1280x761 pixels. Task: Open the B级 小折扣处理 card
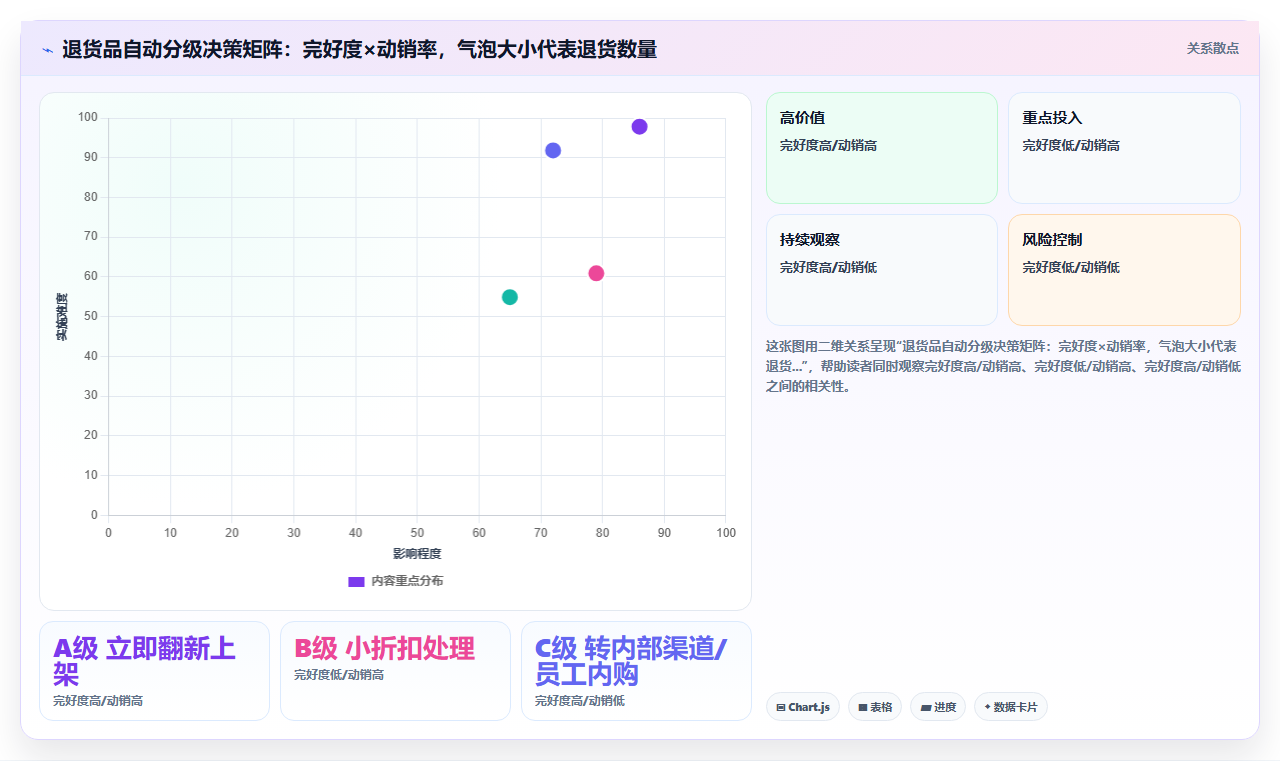click(x=395, y=671)
